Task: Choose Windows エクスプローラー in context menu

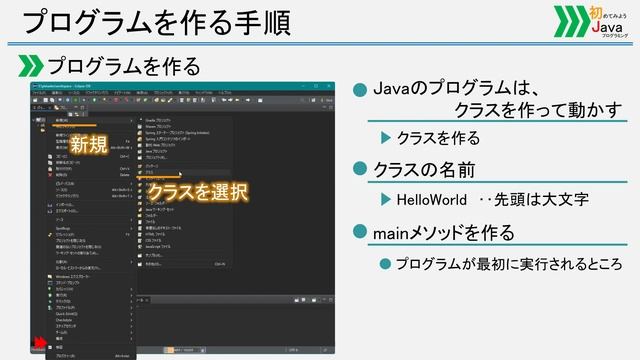Action: (x=92, y=276)
